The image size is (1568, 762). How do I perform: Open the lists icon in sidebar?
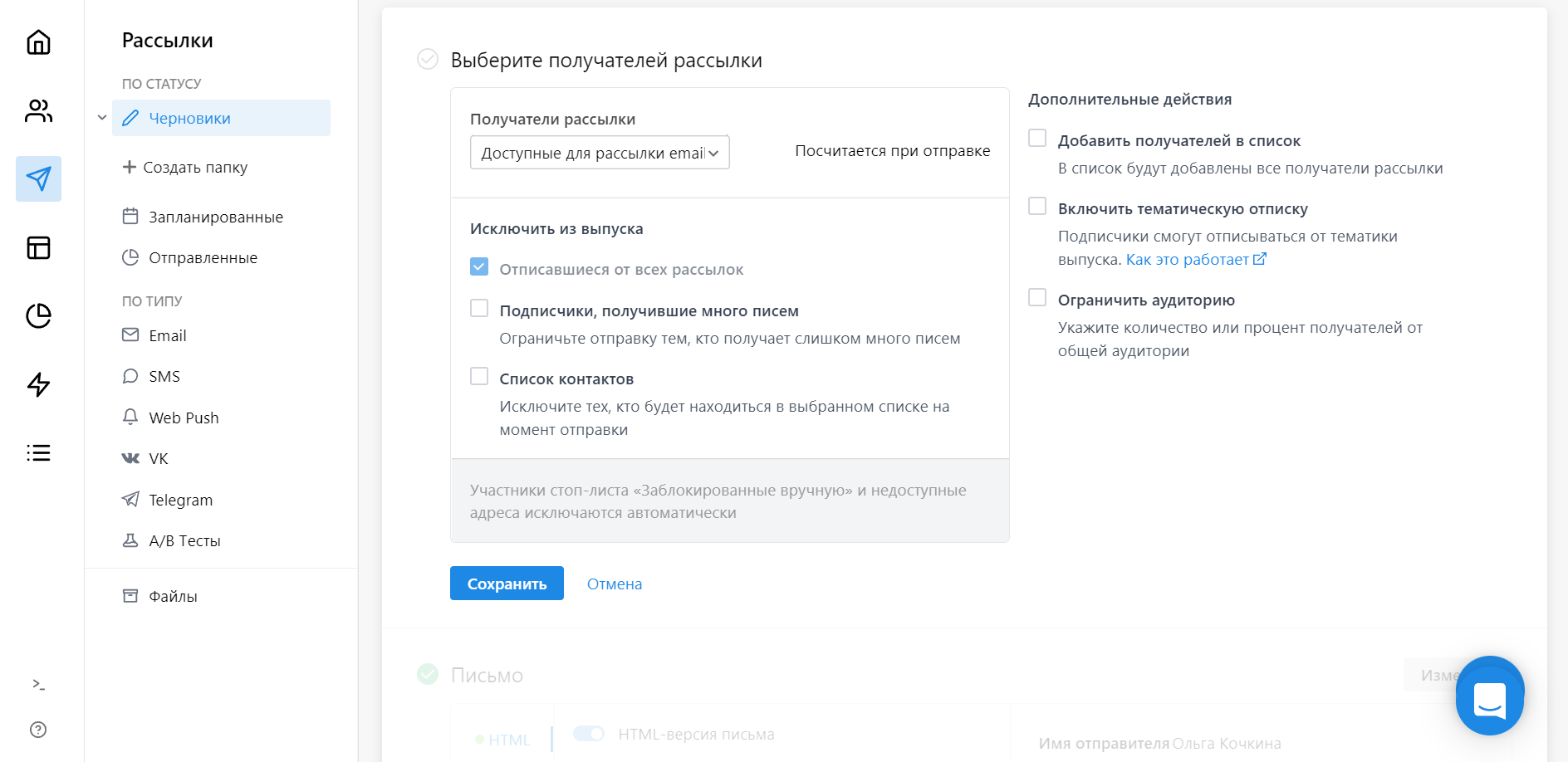[38, 452]
